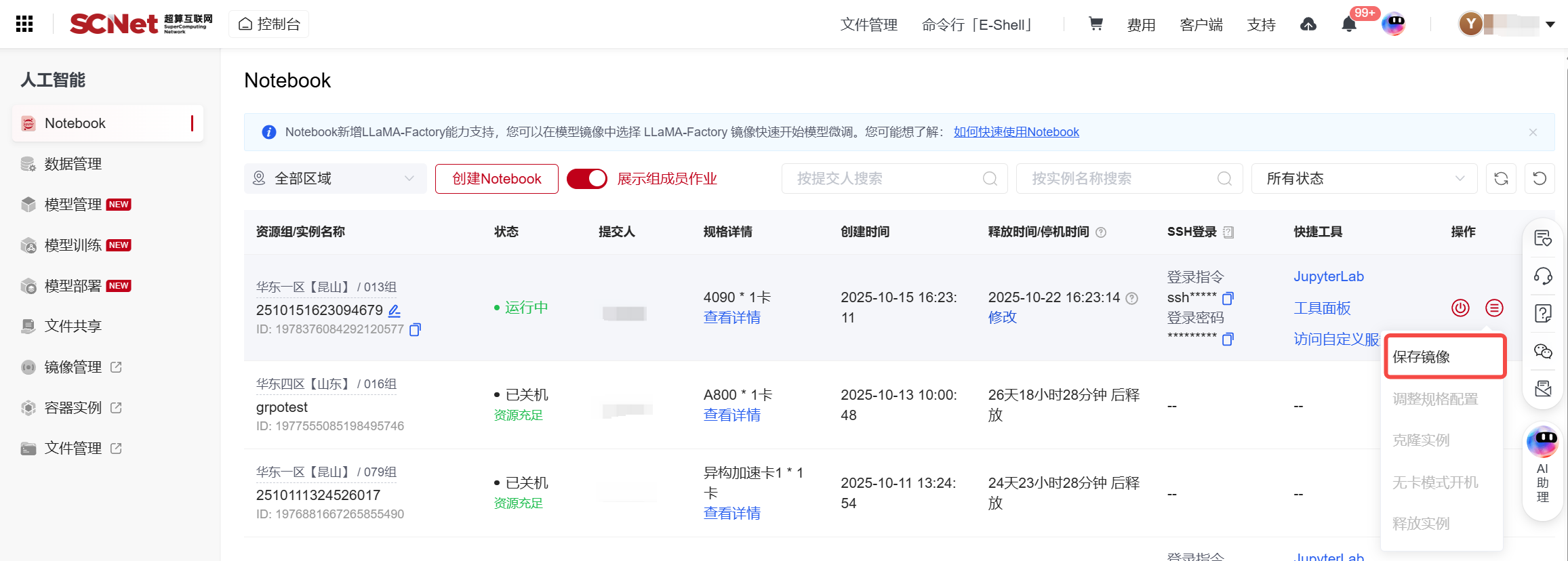Image resolution: width=1568 pixels, height=561 pixels.
Task: Click the power icon for the running instance
Action: [1460, 308]
